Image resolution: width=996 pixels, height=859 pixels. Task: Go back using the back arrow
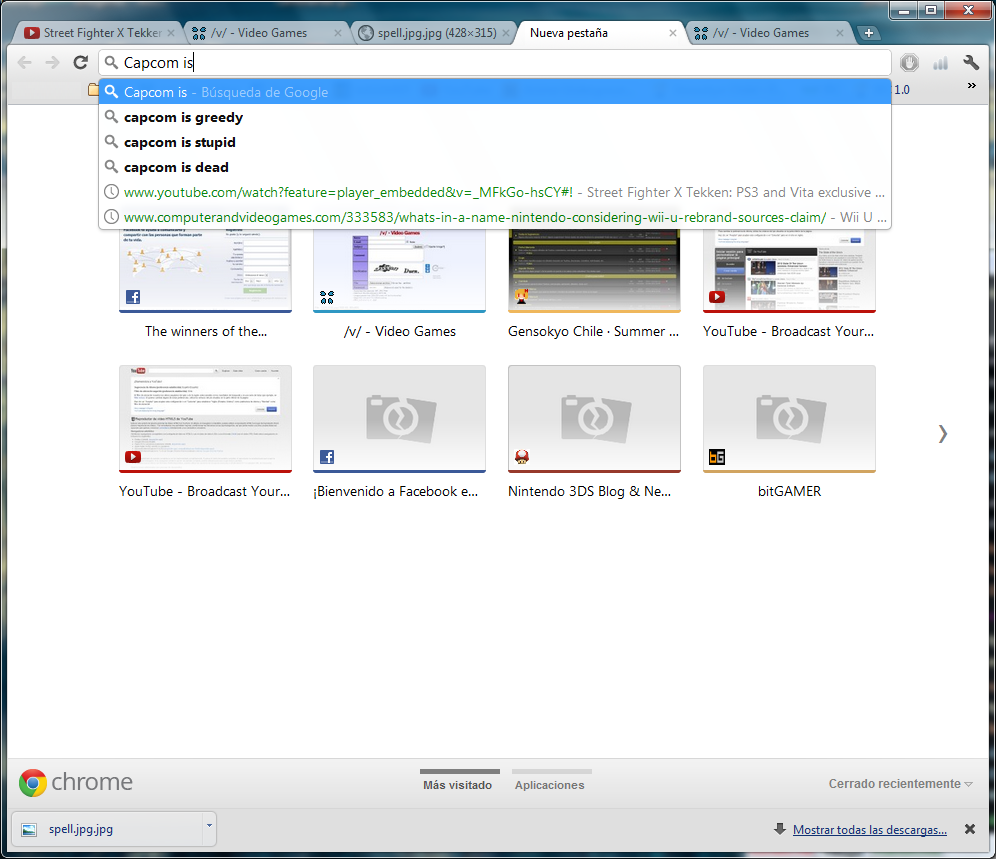tap(25, 62)
